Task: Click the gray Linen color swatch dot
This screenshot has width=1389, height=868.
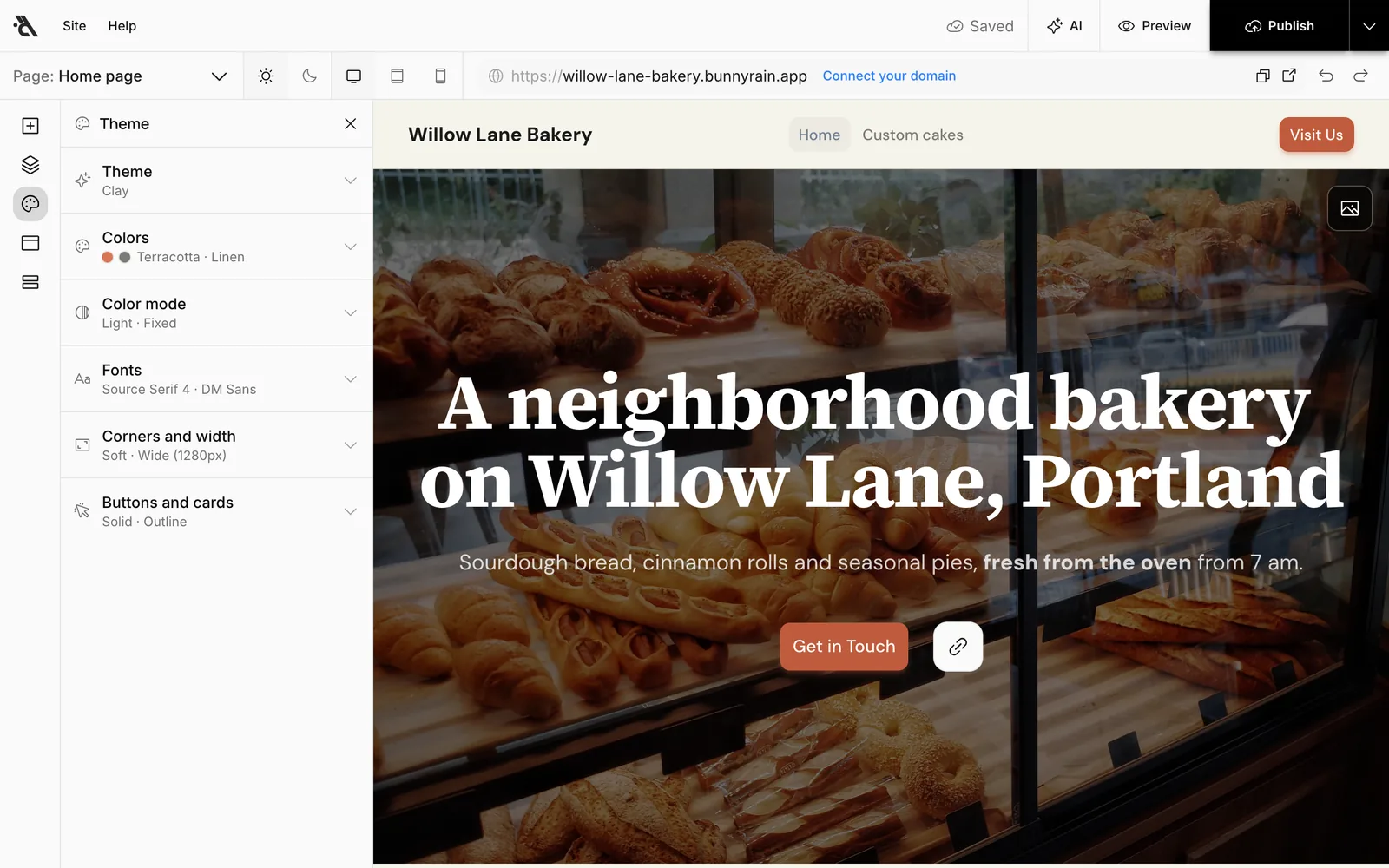Action: 125,257
